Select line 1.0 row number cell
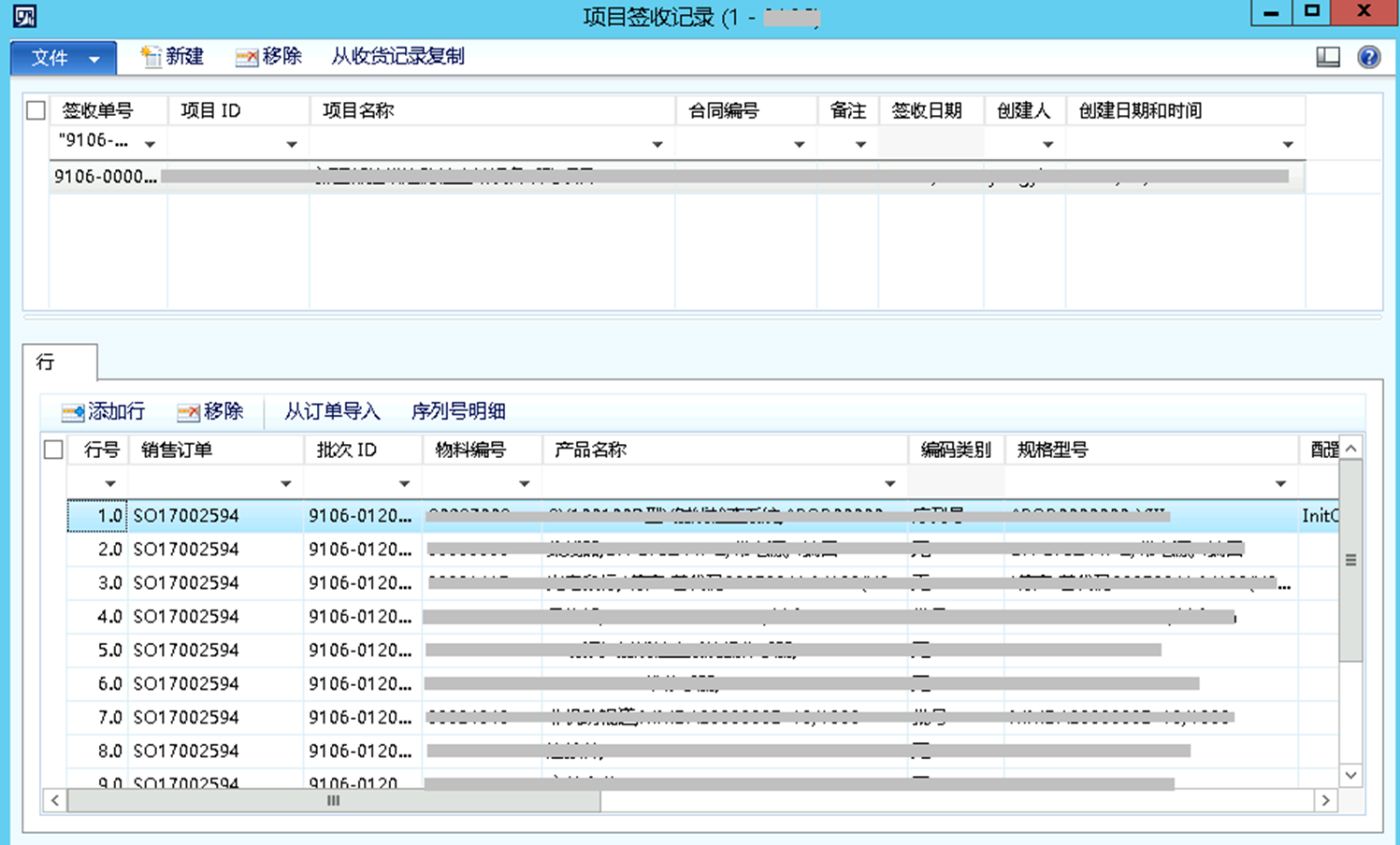Viewport: 1400px width, 845px height. 97,516
